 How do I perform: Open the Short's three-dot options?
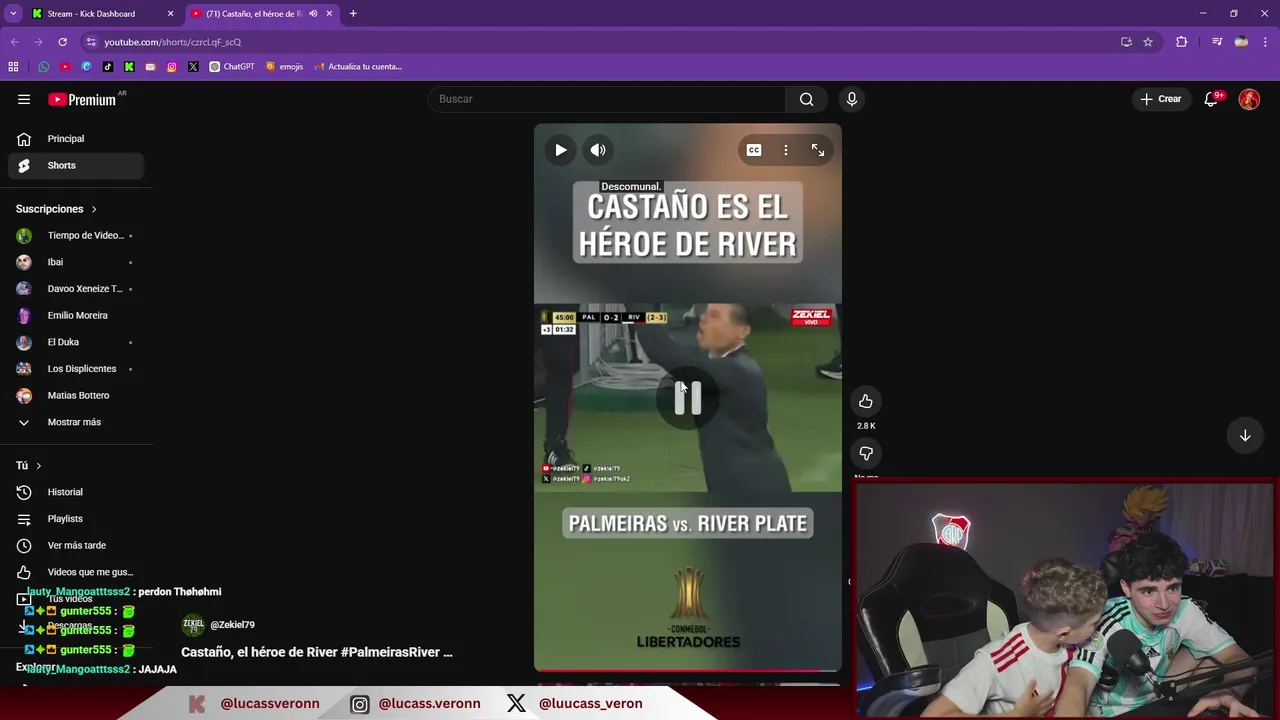pyautogui.click(x=786, y=150)
